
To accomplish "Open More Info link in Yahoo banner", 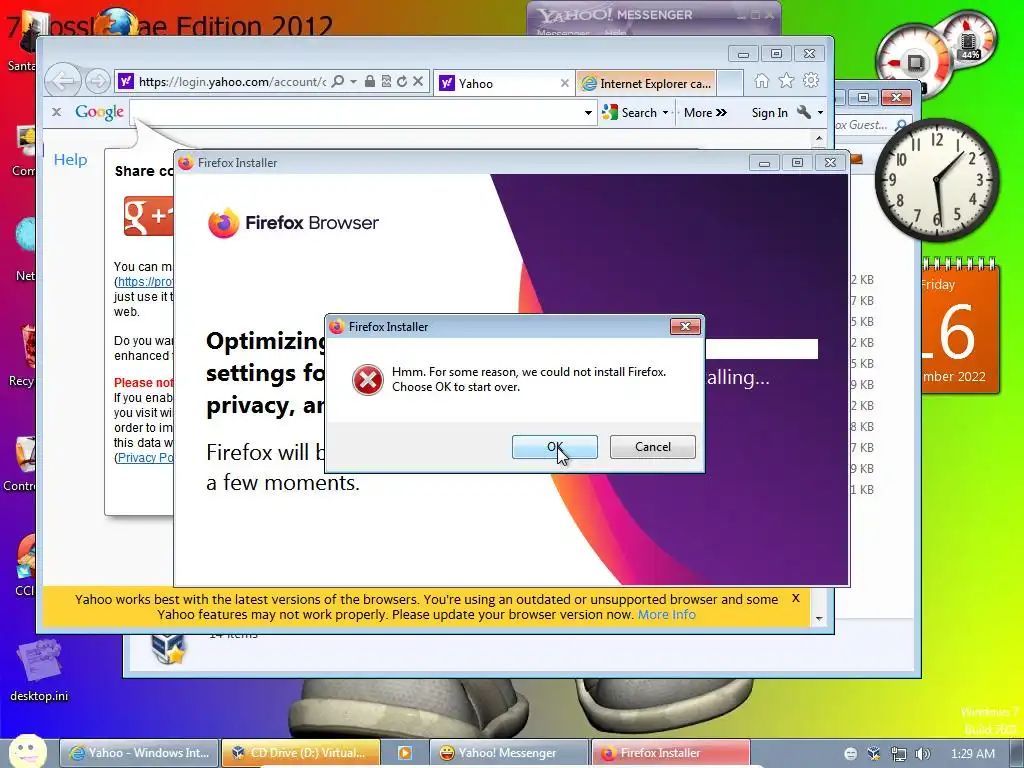I will point(667,615).
